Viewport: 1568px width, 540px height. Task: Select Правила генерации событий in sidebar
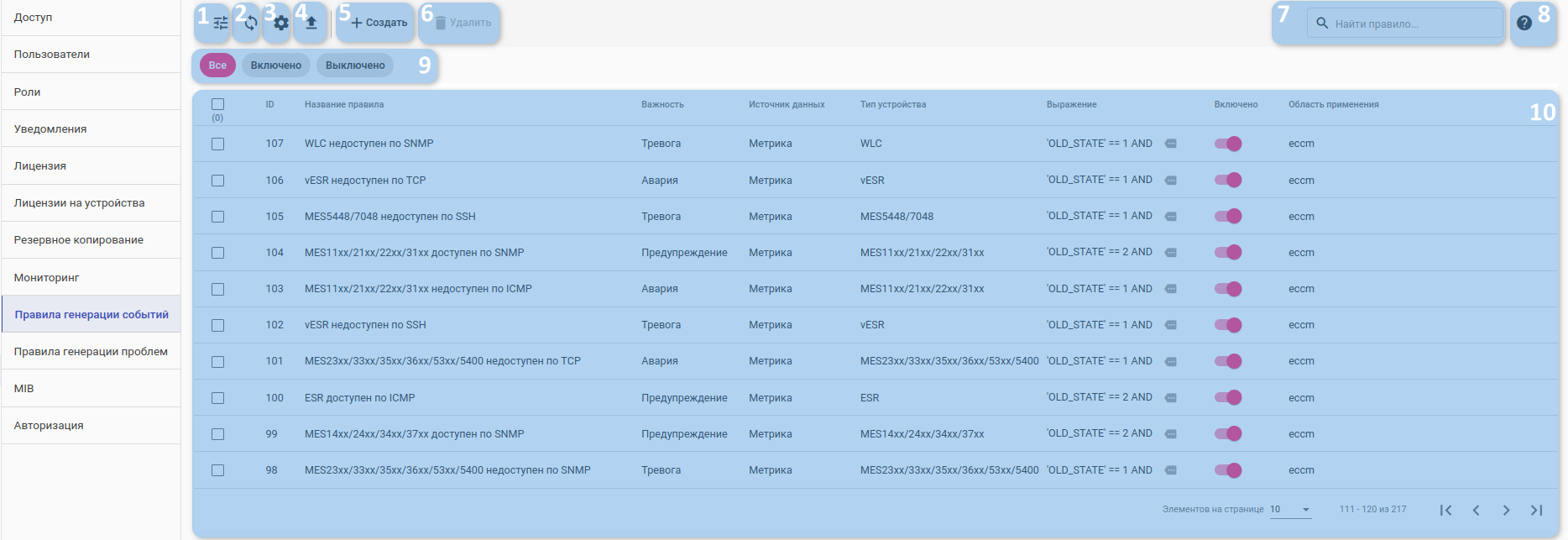click(x=91, y=314)
